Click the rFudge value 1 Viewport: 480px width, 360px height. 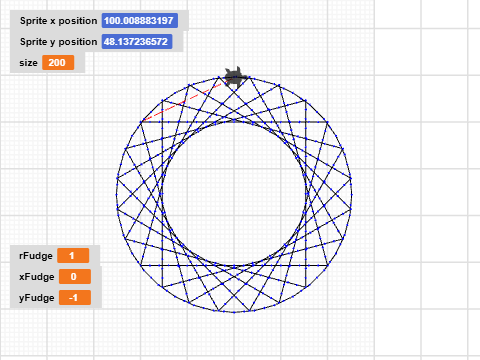(73, 256)
